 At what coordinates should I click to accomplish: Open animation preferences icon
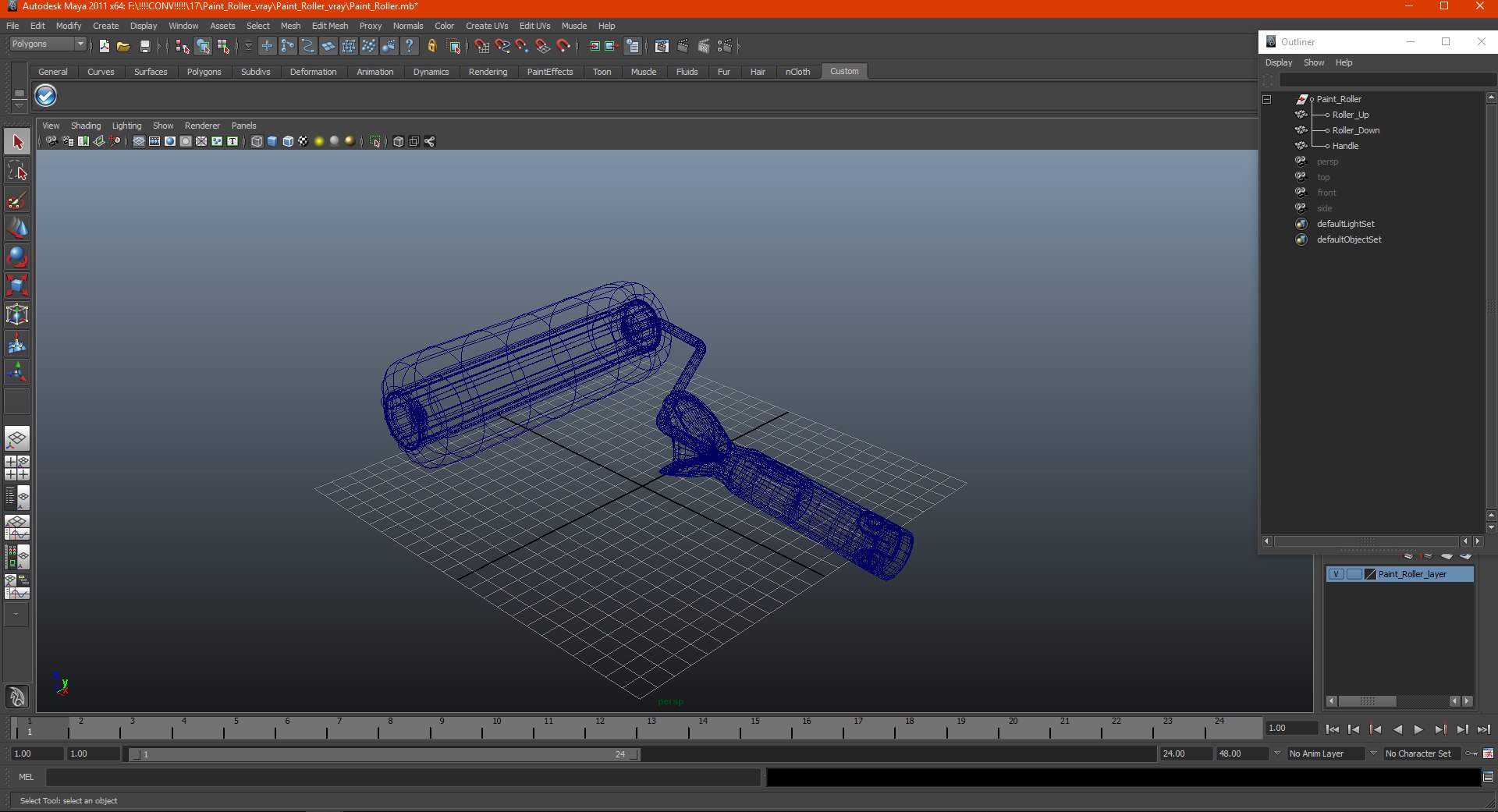point(1488,753)
